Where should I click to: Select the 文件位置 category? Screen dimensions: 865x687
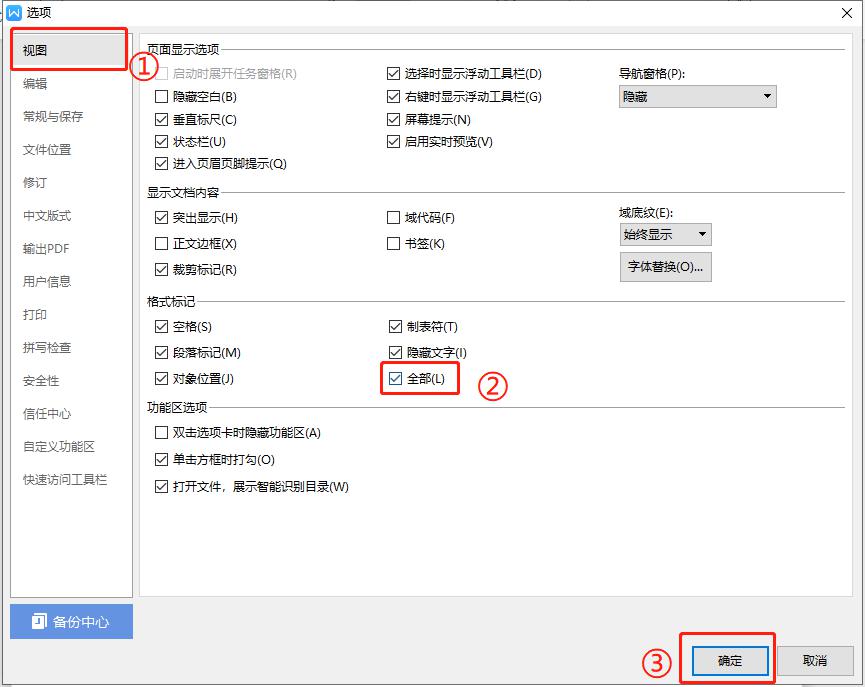pos(47,150)
